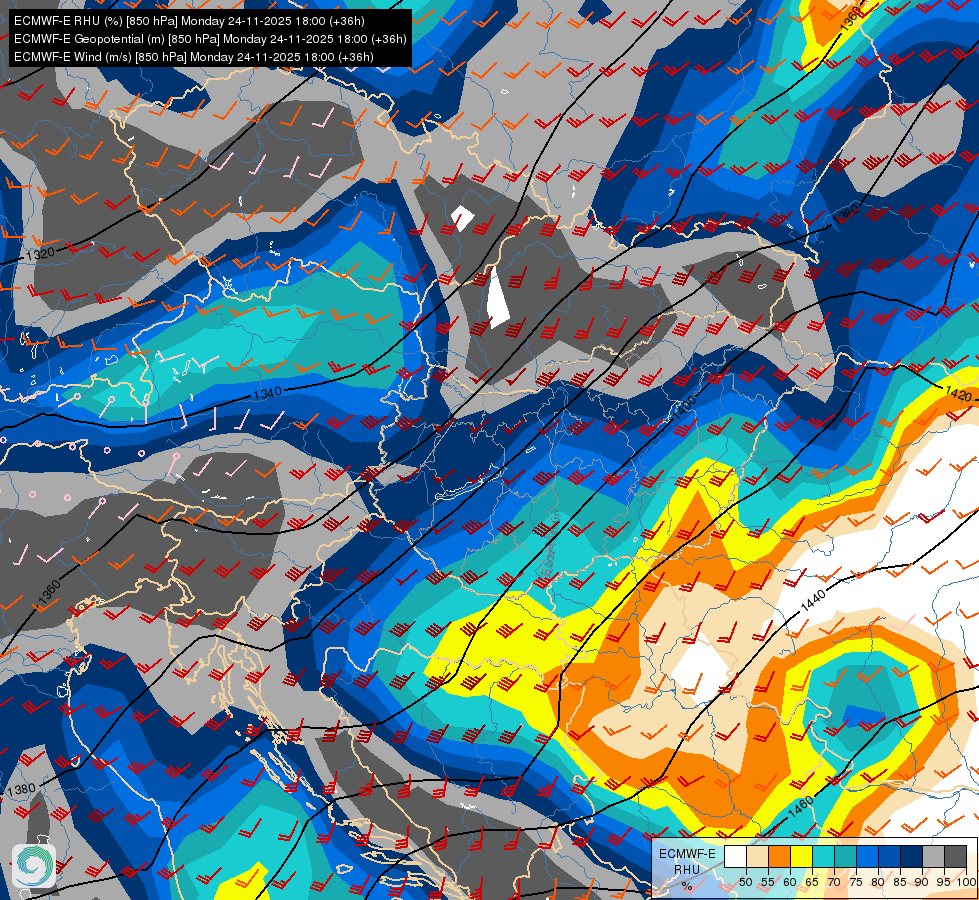Image resolution: width=979 pixels, height=900 pixels.
Task: Select the white below-50% legend swatch
Action: [735, 857]
